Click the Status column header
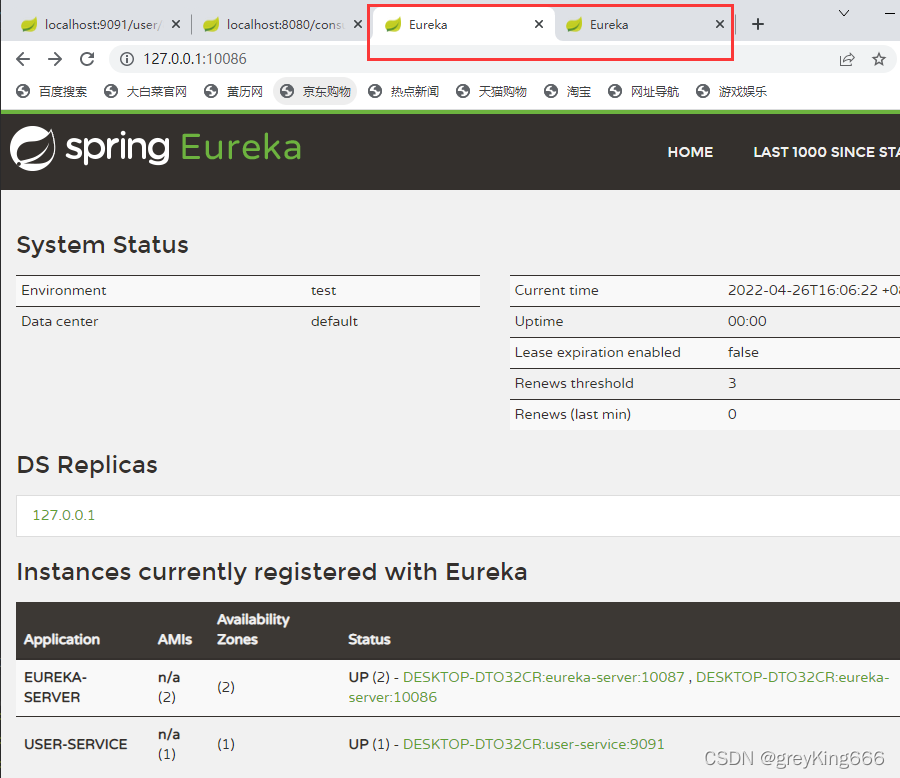900x778 pixels. pos(369,640)
